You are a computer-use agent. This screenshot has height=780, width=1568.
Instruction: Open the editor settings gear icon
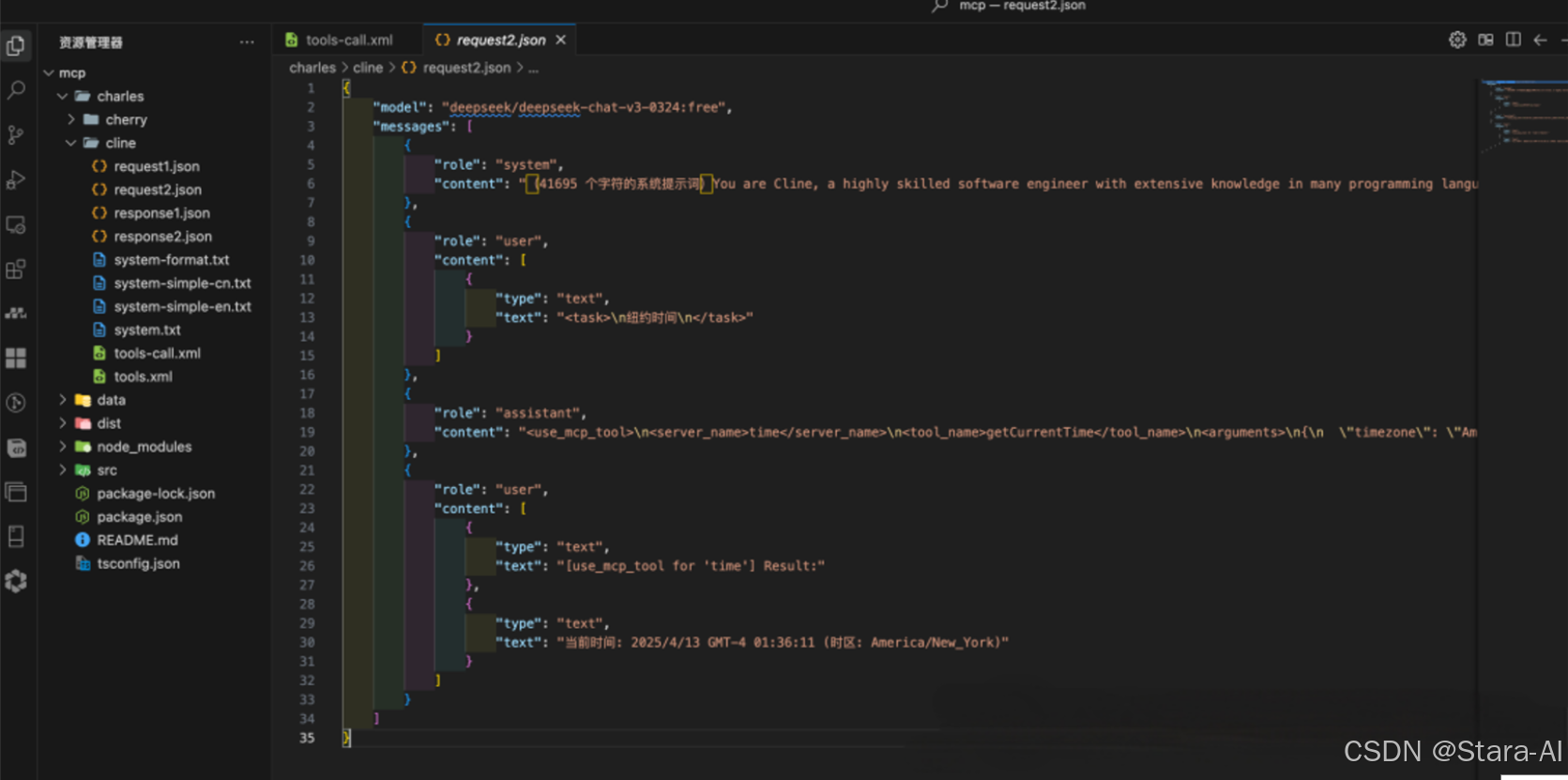(x=1457, y=39)
